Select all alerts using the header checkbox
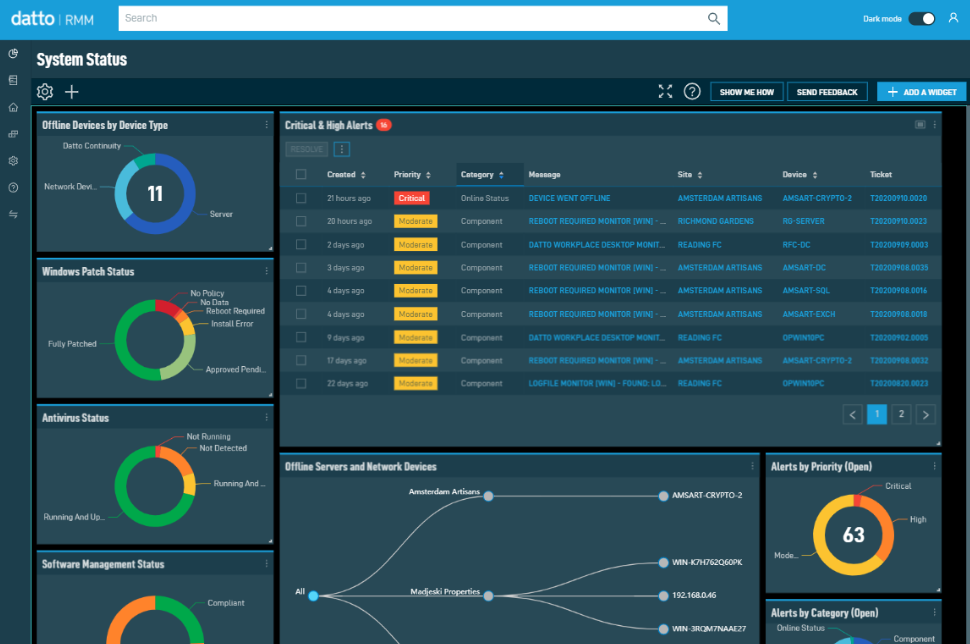 pyautogui.click(x=300, y=174)
